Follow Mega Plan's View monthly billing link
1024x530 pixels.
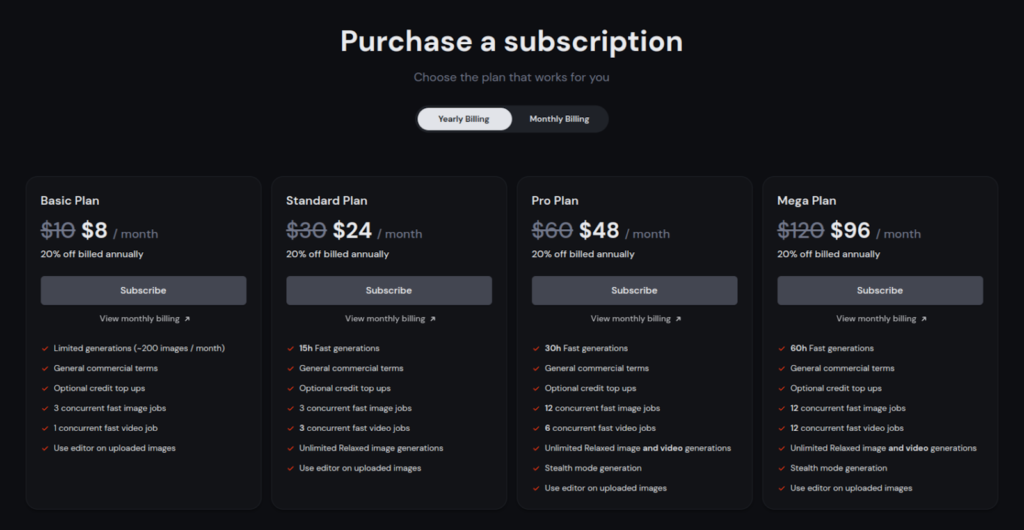coord(875,319)
